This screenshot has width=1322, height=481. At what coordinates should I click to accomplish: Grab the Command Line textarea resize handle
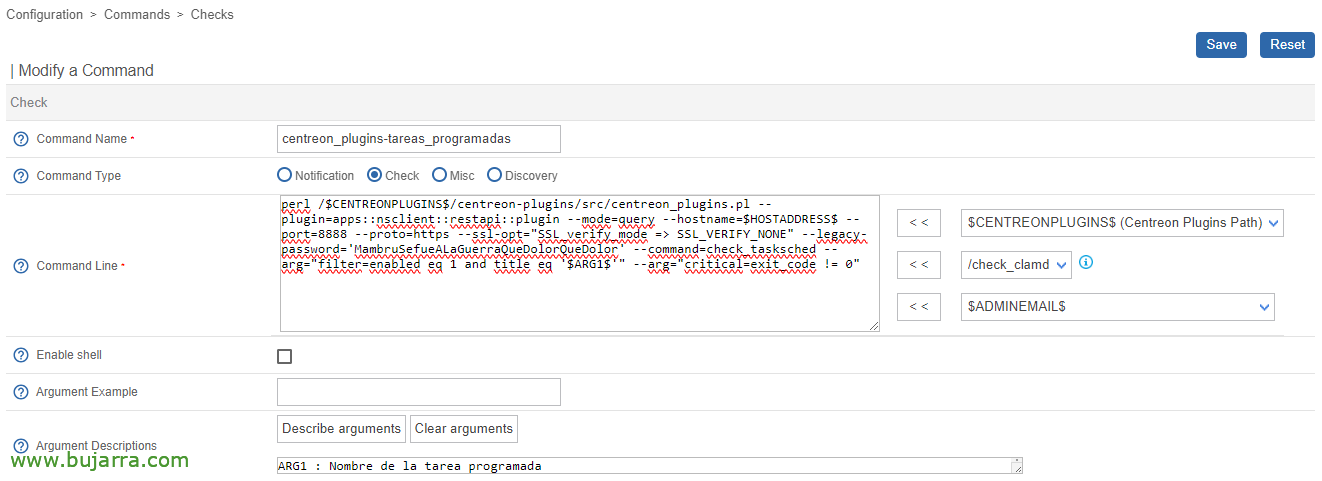[x=874, y=326]
